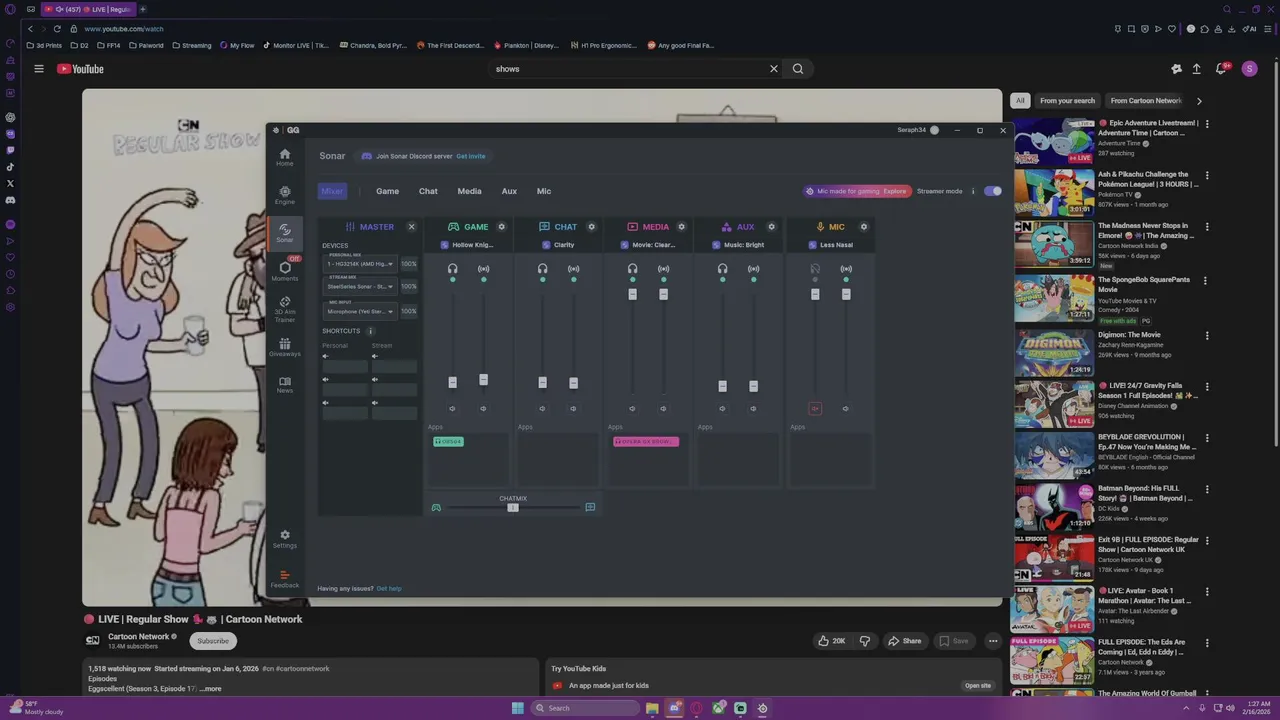The width and height of the screenshot is (1280, 720).
Task: Mute MIC stream mix channel
Action: 845,408
